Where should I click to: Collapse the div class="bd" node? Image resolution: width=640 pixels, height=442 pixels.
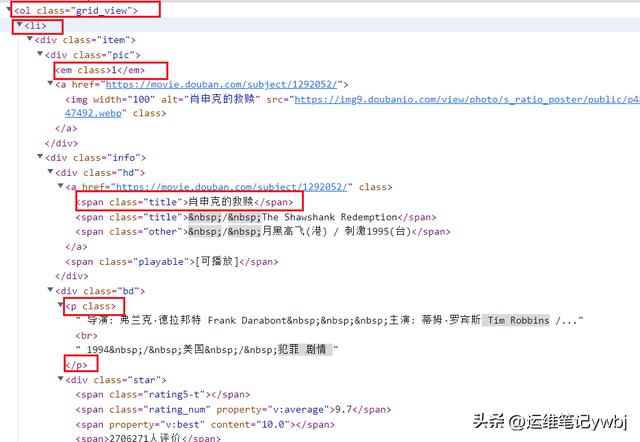[x=50, y=290]
